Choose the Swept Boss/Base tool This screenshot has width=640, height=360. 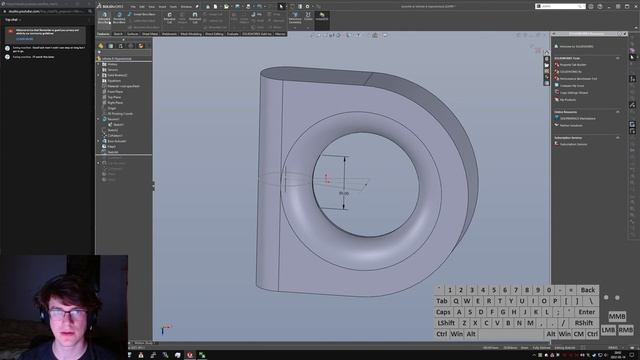(x=142, y=14)
